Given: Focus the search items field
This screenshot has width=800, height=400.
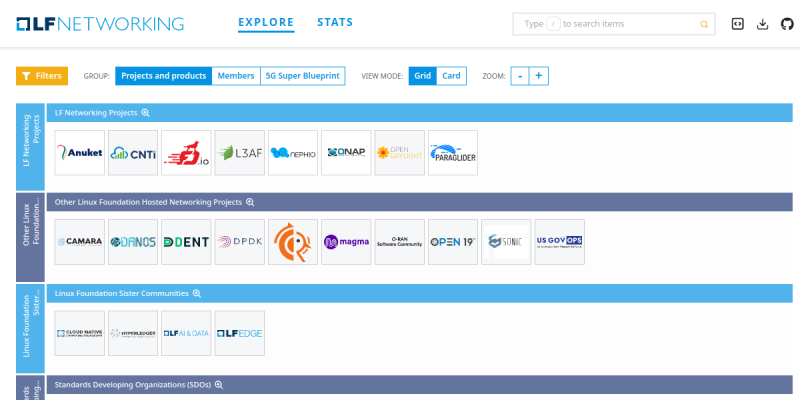Looking at the screenshot, I should coord(614,24).
